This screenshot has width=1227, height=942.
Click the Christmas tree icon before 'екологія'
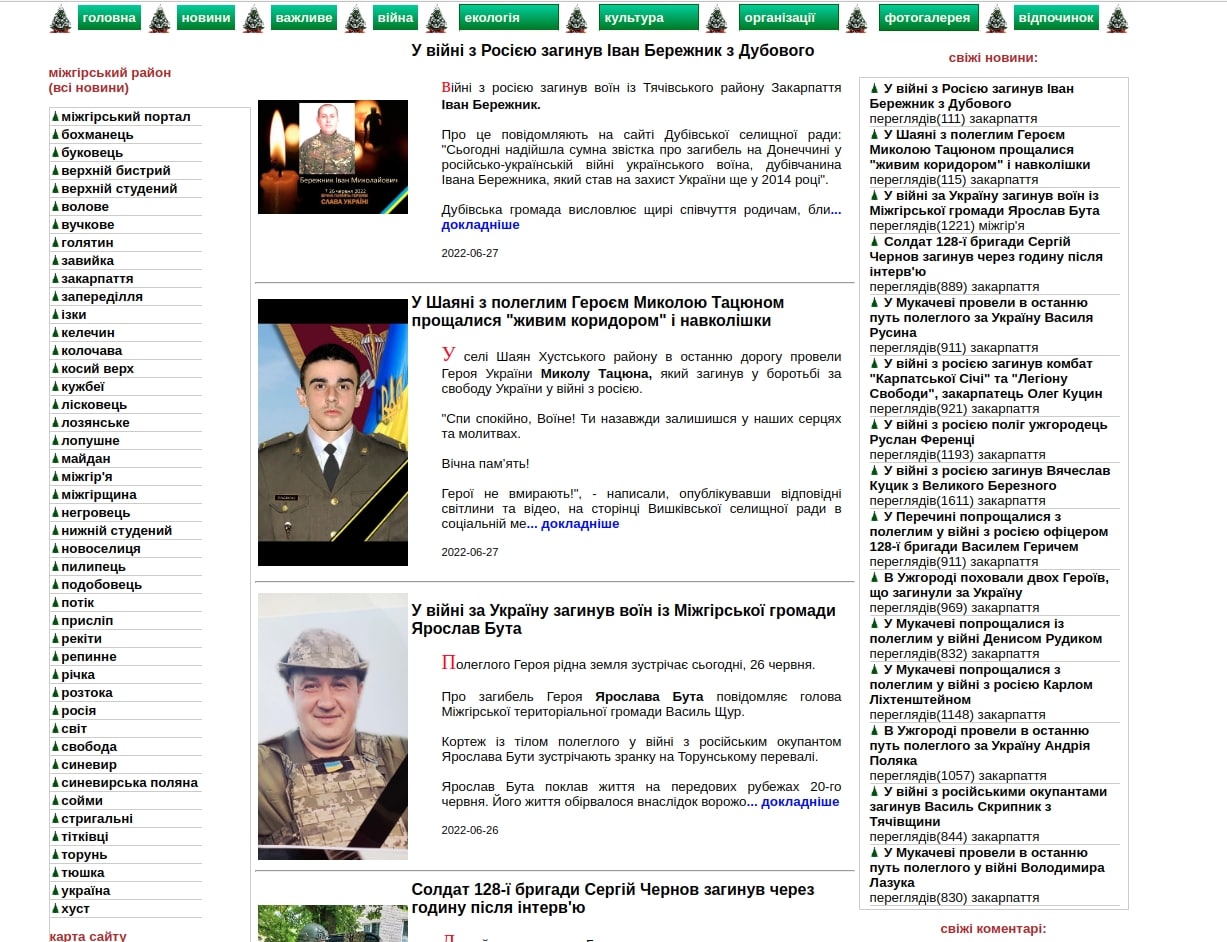pos(436,18)
